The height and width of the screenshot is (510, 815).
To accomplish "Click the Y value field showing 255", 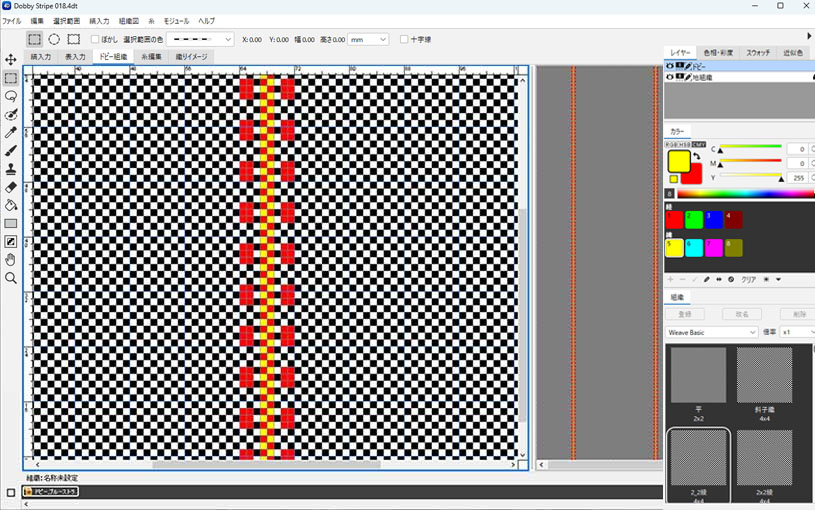I will coord(797,178).
